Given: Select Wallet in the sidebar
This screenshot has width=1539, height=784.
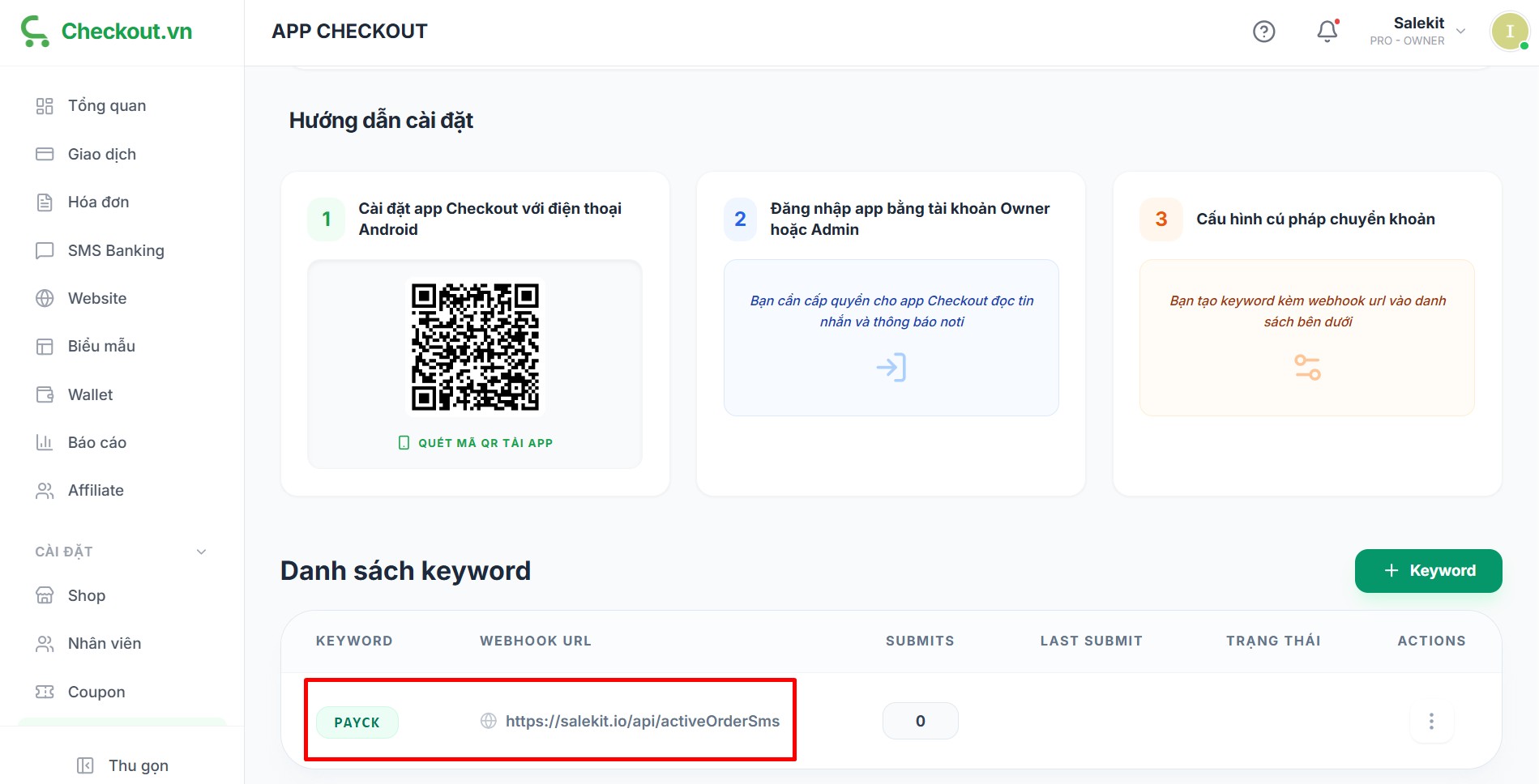Looking at the screenshot, I should pyautogui.click(x=90, y=394).
